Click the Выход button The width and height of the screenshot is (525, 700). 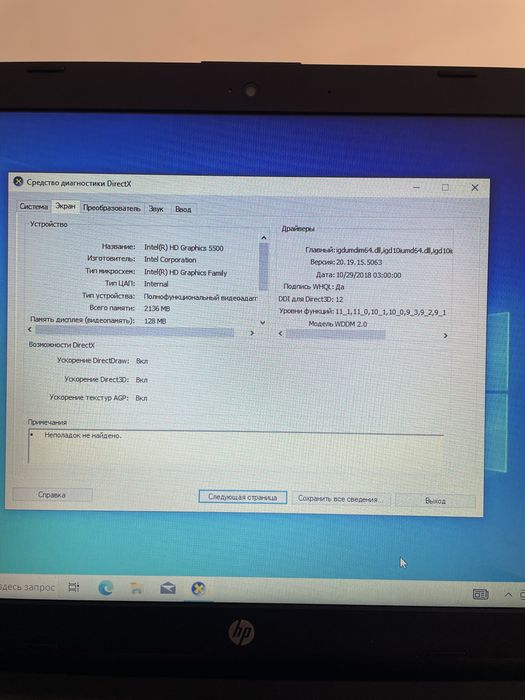click(435, 501)
